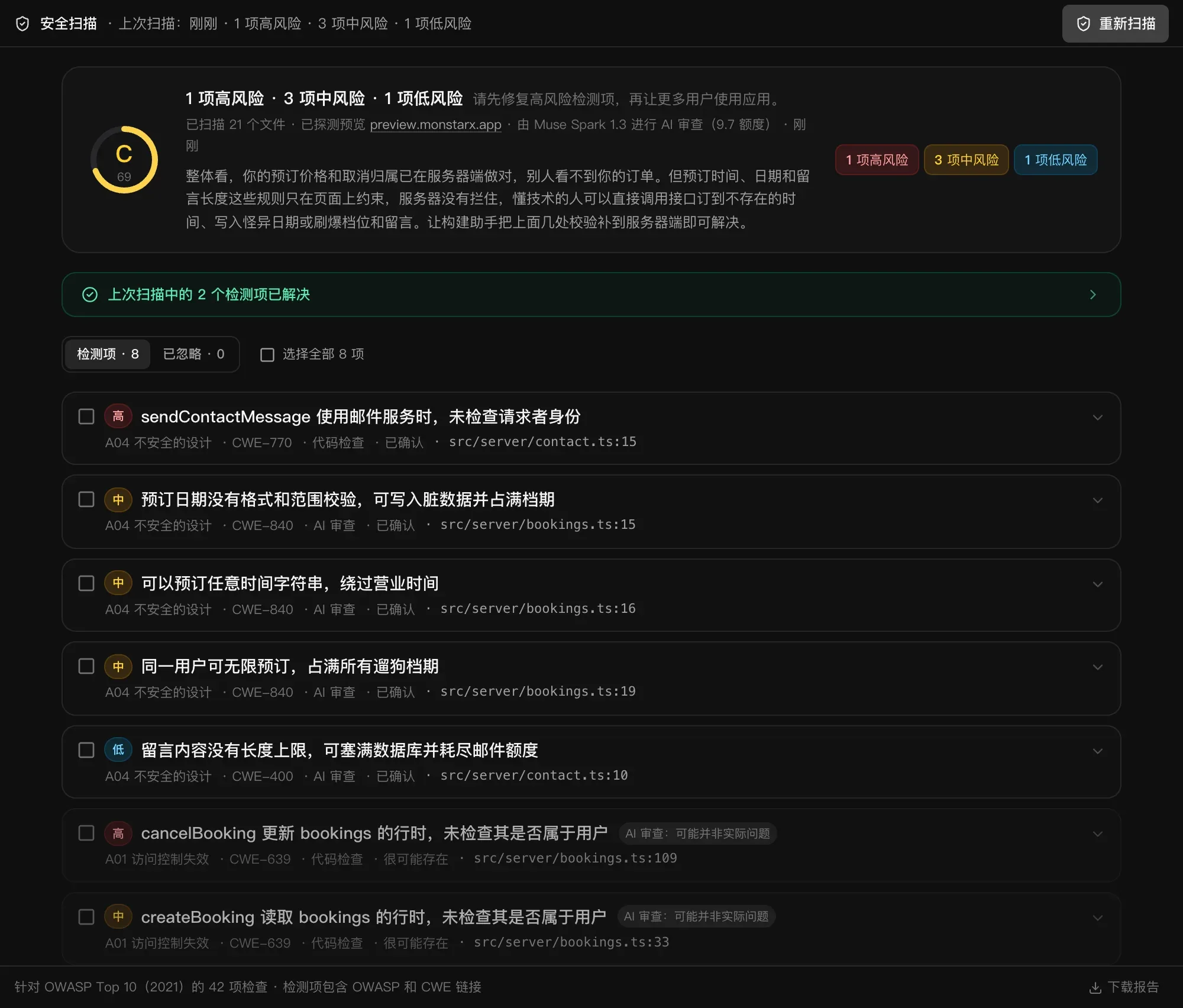1183x1008 pixels.
Task: Switch to the 已忽略 · 0 tab
Action: click(x=193, y=354)
